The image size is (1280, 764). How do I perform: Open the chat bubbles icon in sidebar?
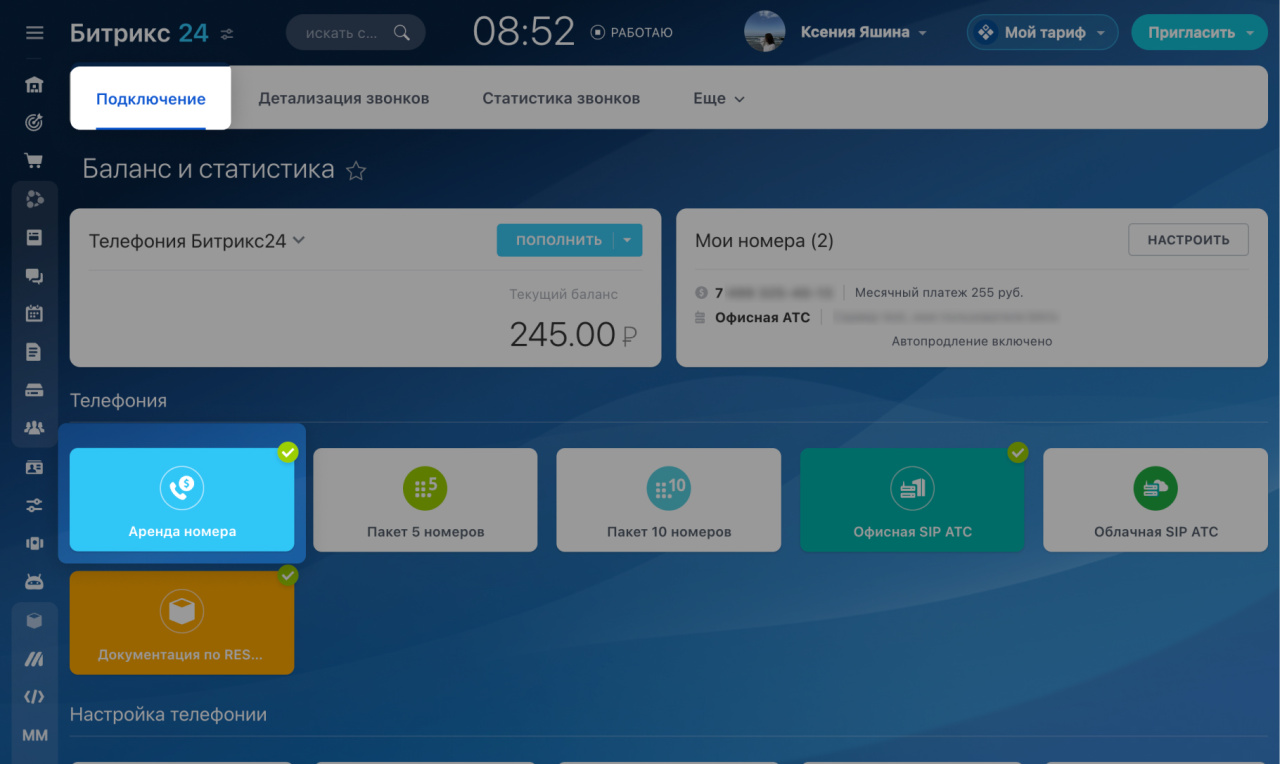point(35,276)
